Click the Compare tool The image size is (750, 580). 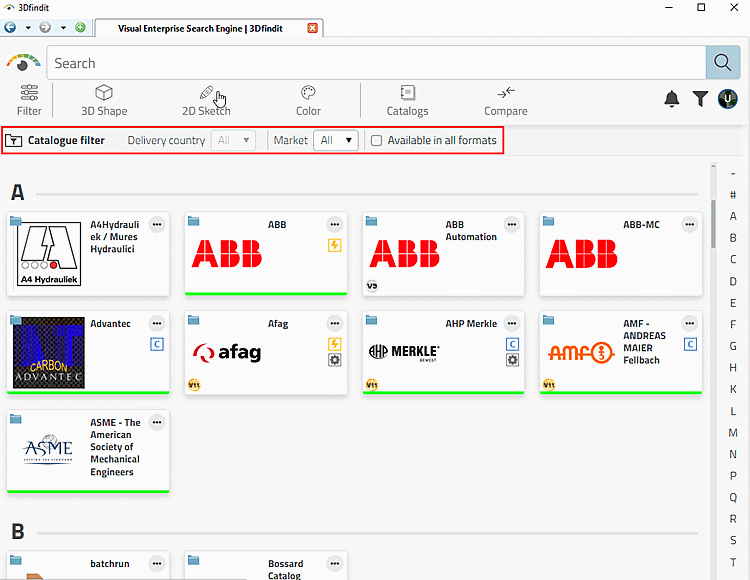click(506, 100)
